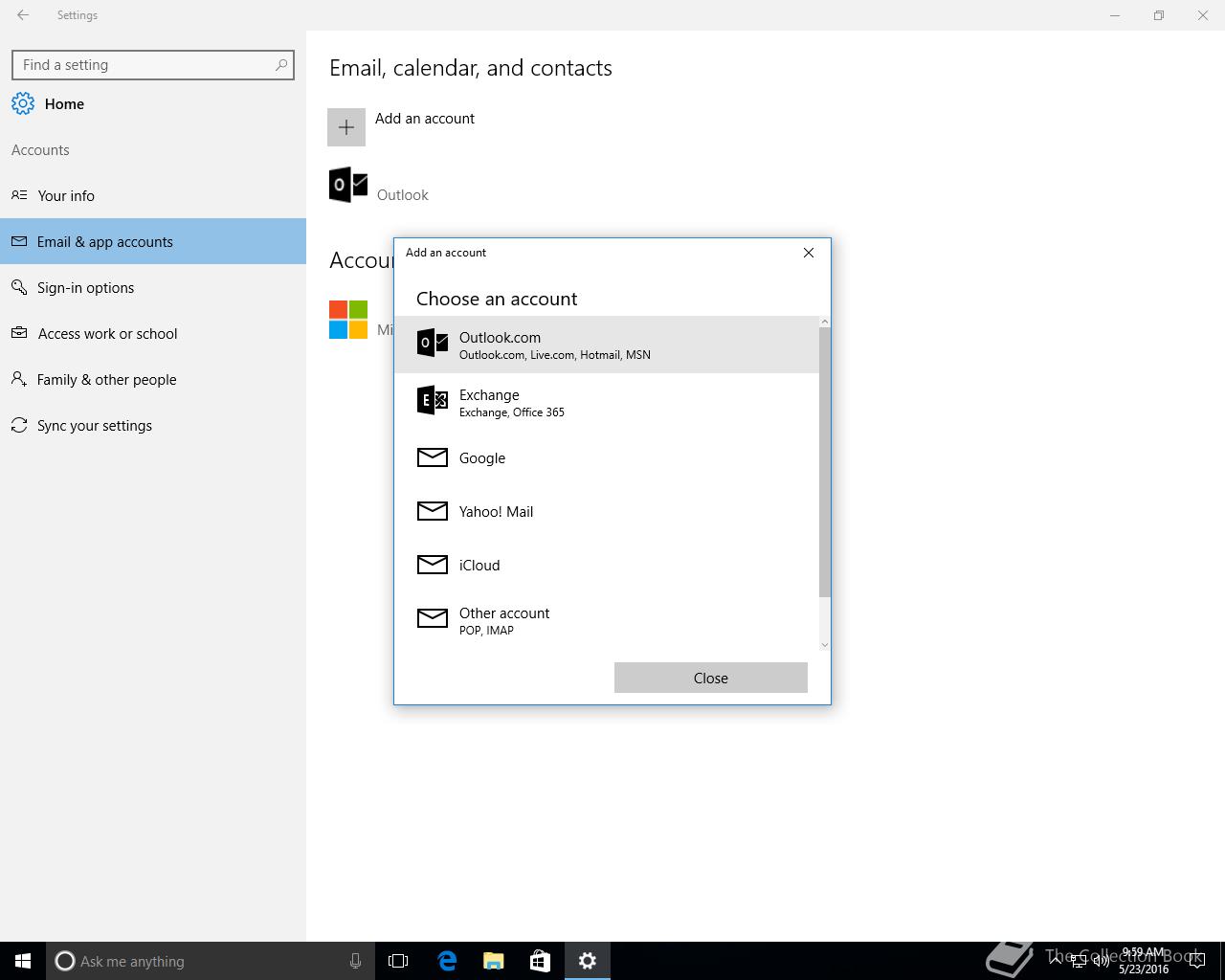This screenshot has height=980, width=1225.
Task: Click the envelope icon in sidebar
Action: click(x=19, y=241)
